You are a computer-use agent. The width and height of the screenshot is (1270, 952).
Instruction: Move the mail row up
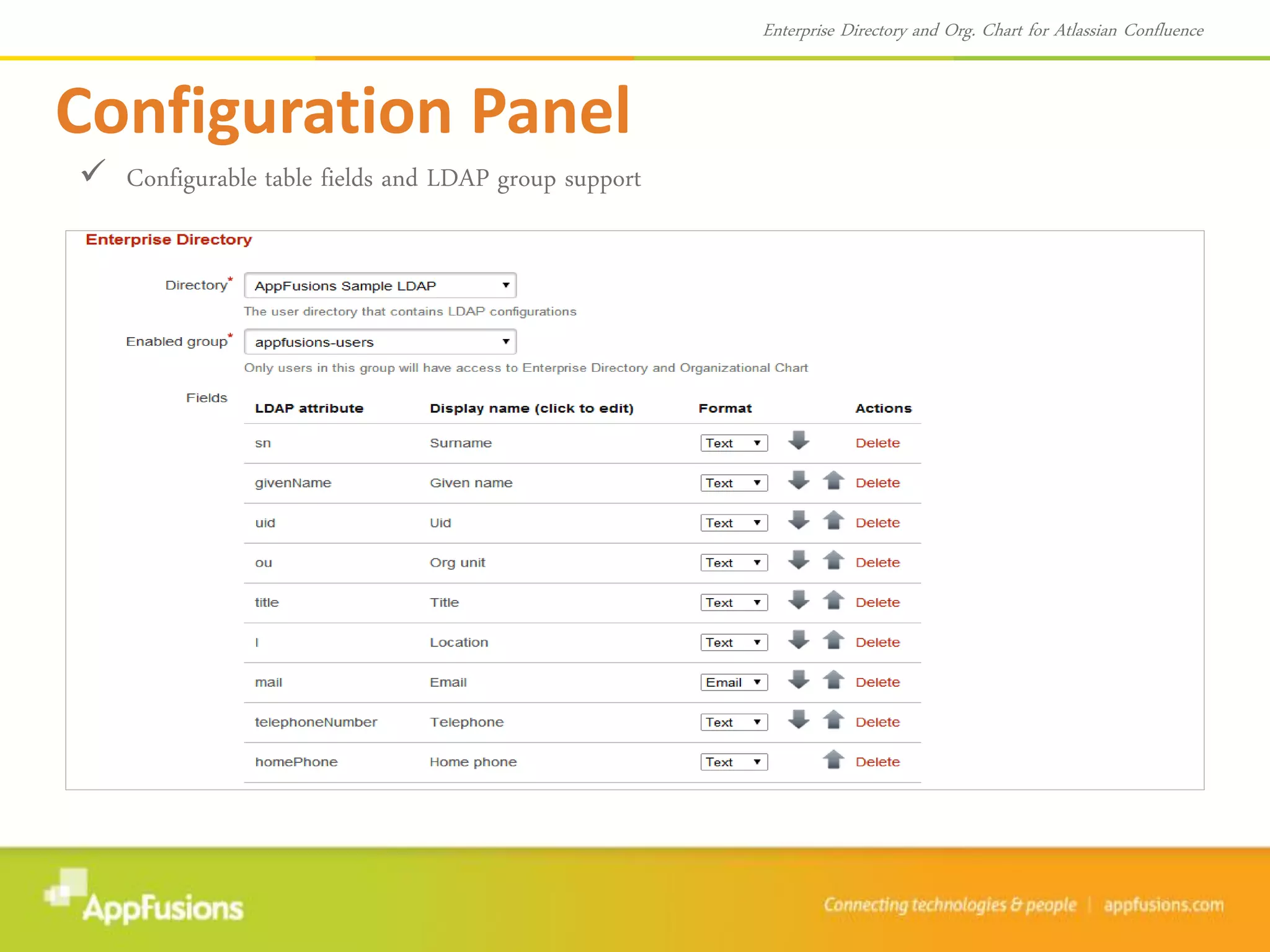[833, 680]
